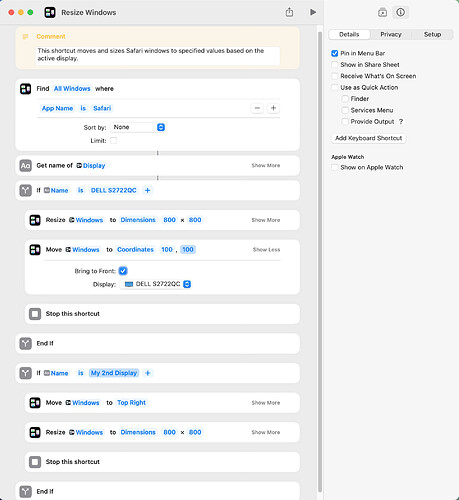Click Add Keyboard Shortcut button
Image resolution: width=459 pixels, height=500 pixels.
click(369, 138)
